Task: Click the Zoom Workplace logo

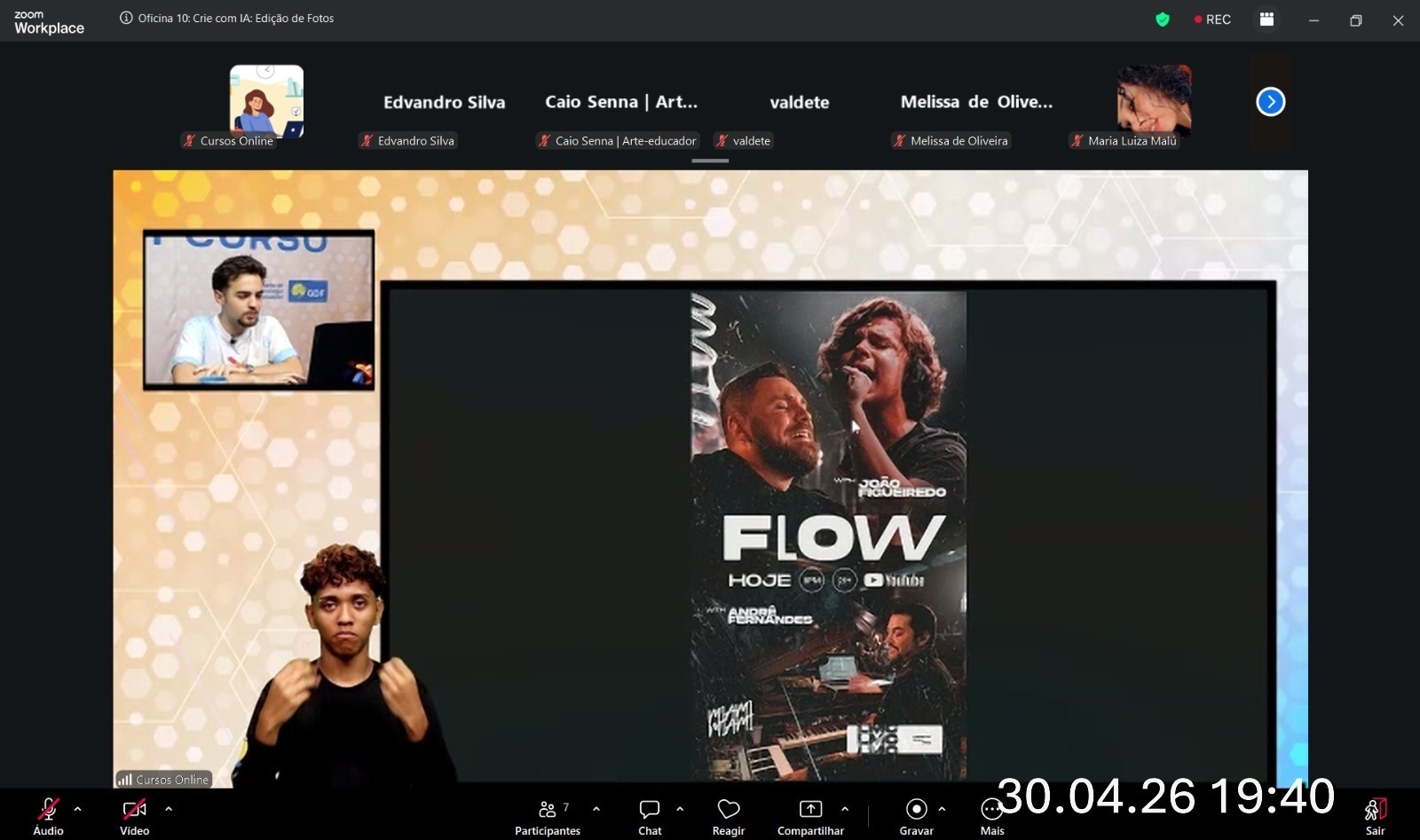Action: [x=49, y=22]
